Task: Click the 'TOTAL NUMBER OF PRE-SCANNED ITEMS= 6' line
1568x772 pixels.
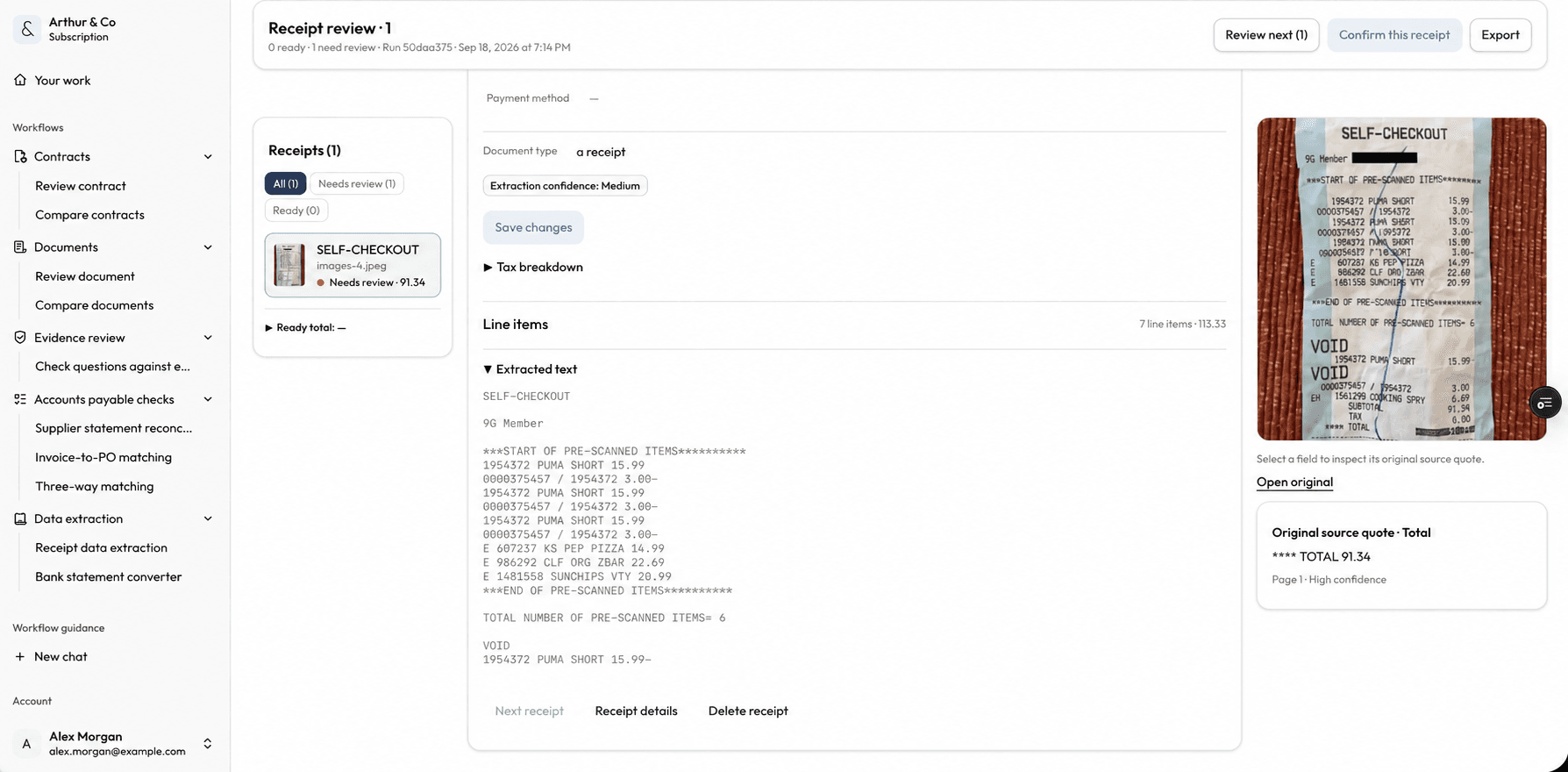Action: point(604,618)
